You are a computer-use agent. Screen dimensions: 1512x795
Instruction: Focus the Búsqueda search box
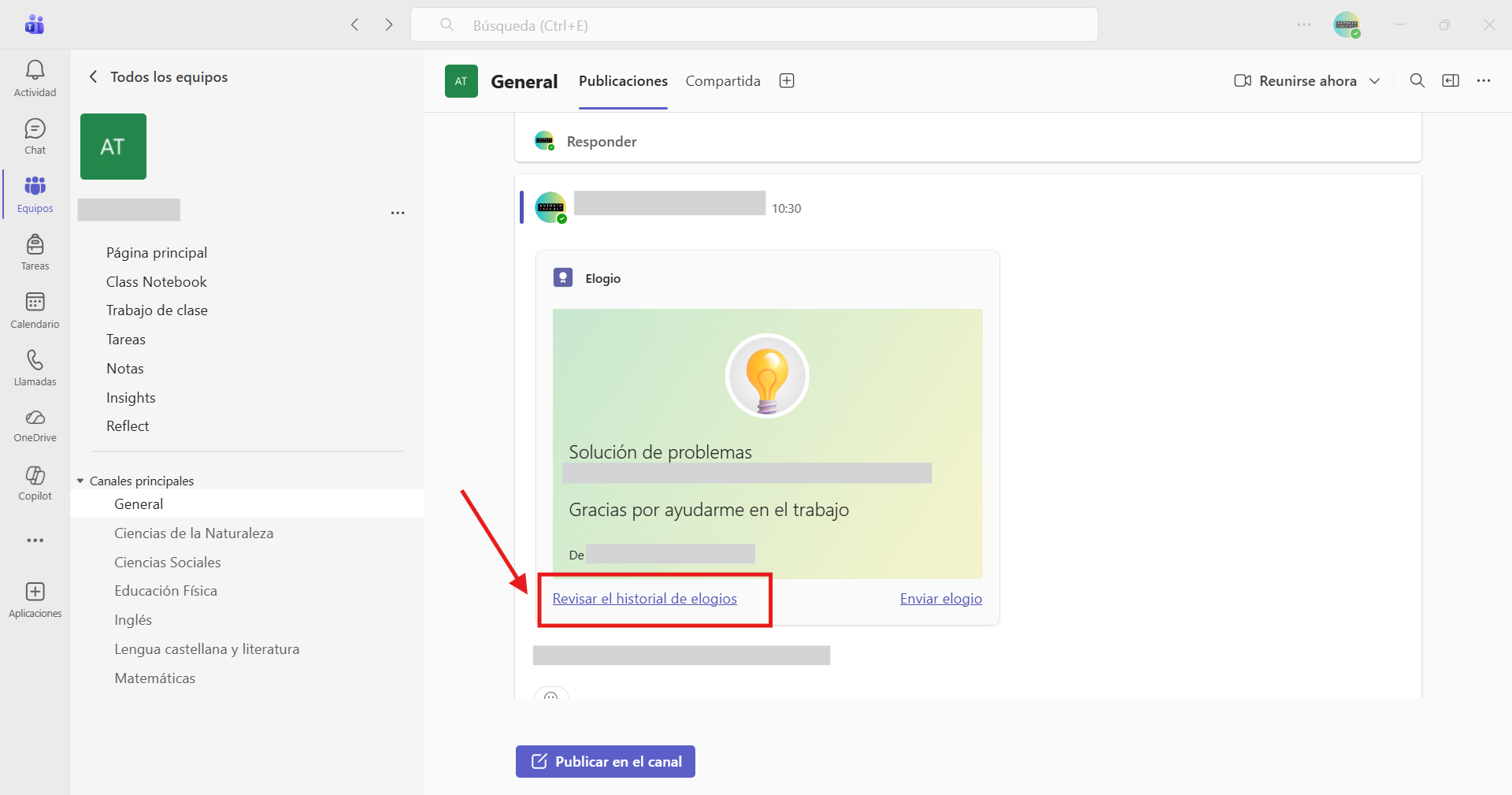point(754,24)
